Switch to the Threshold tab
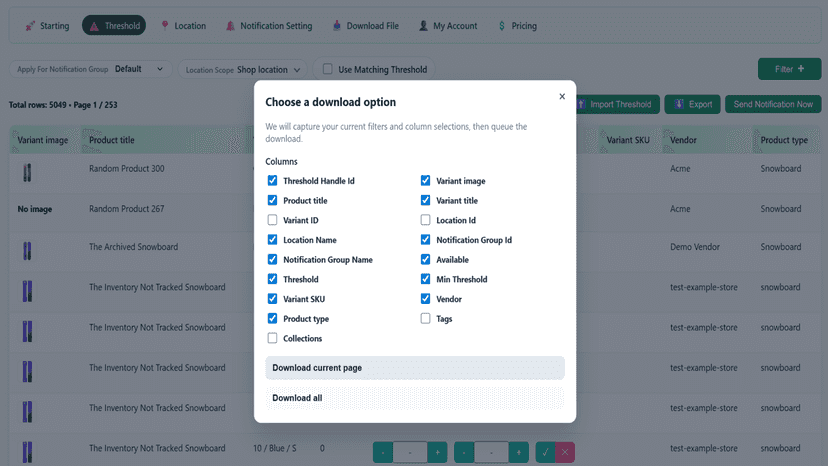 [x=114, y=26]
